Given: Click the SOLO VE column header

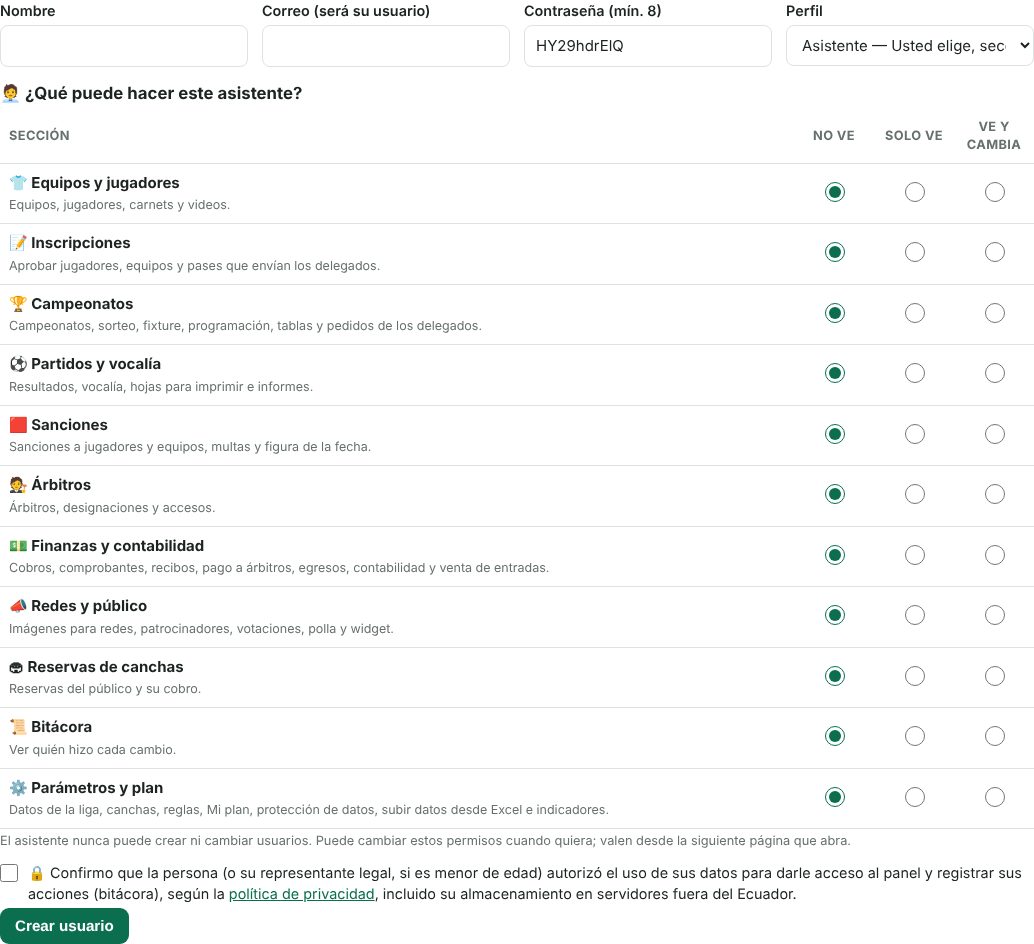Looking at the screenshot, I should [x=913, y=135].
